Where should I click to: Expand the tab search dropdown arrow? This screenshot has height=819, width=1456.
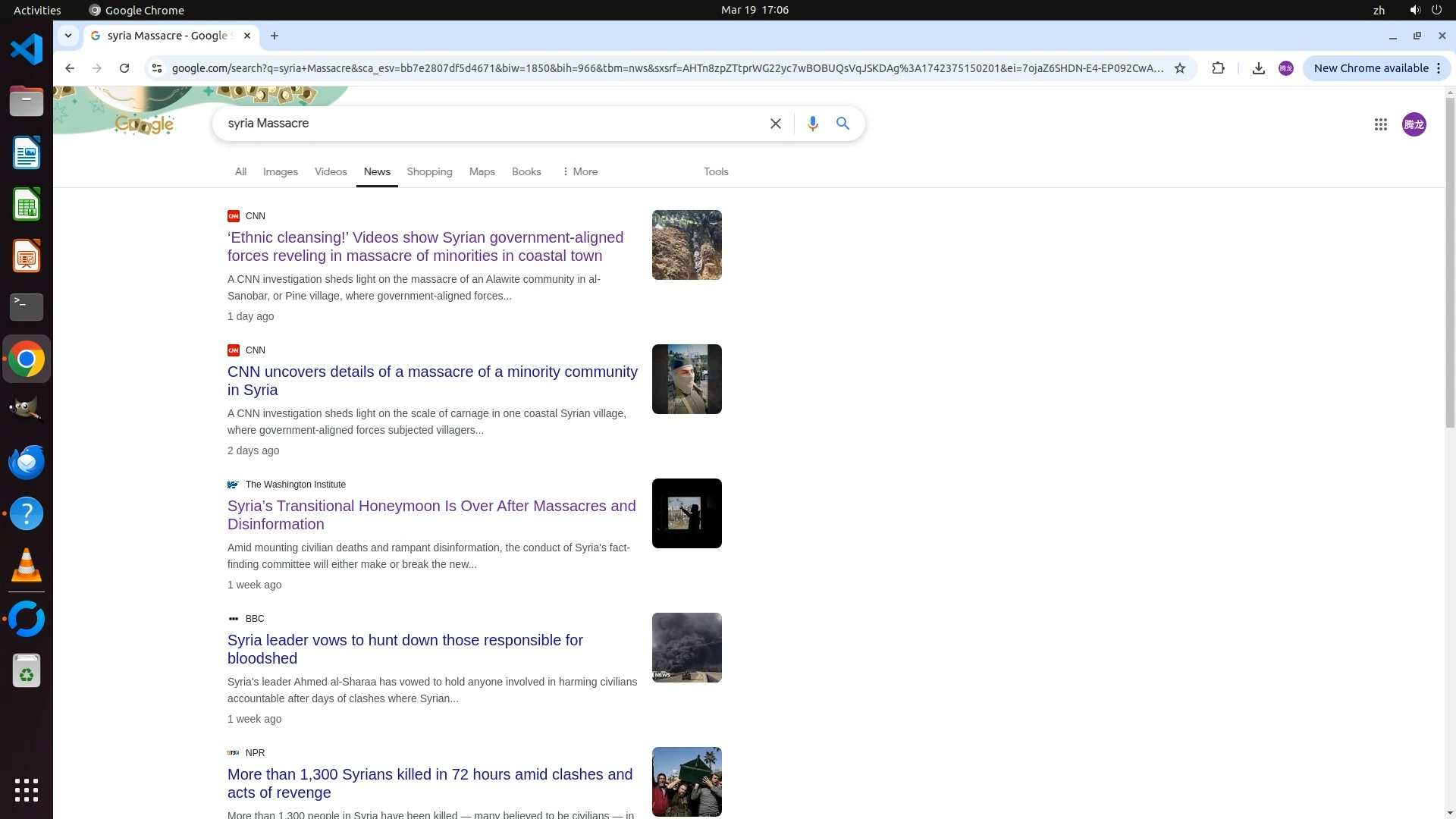(68, 36)
